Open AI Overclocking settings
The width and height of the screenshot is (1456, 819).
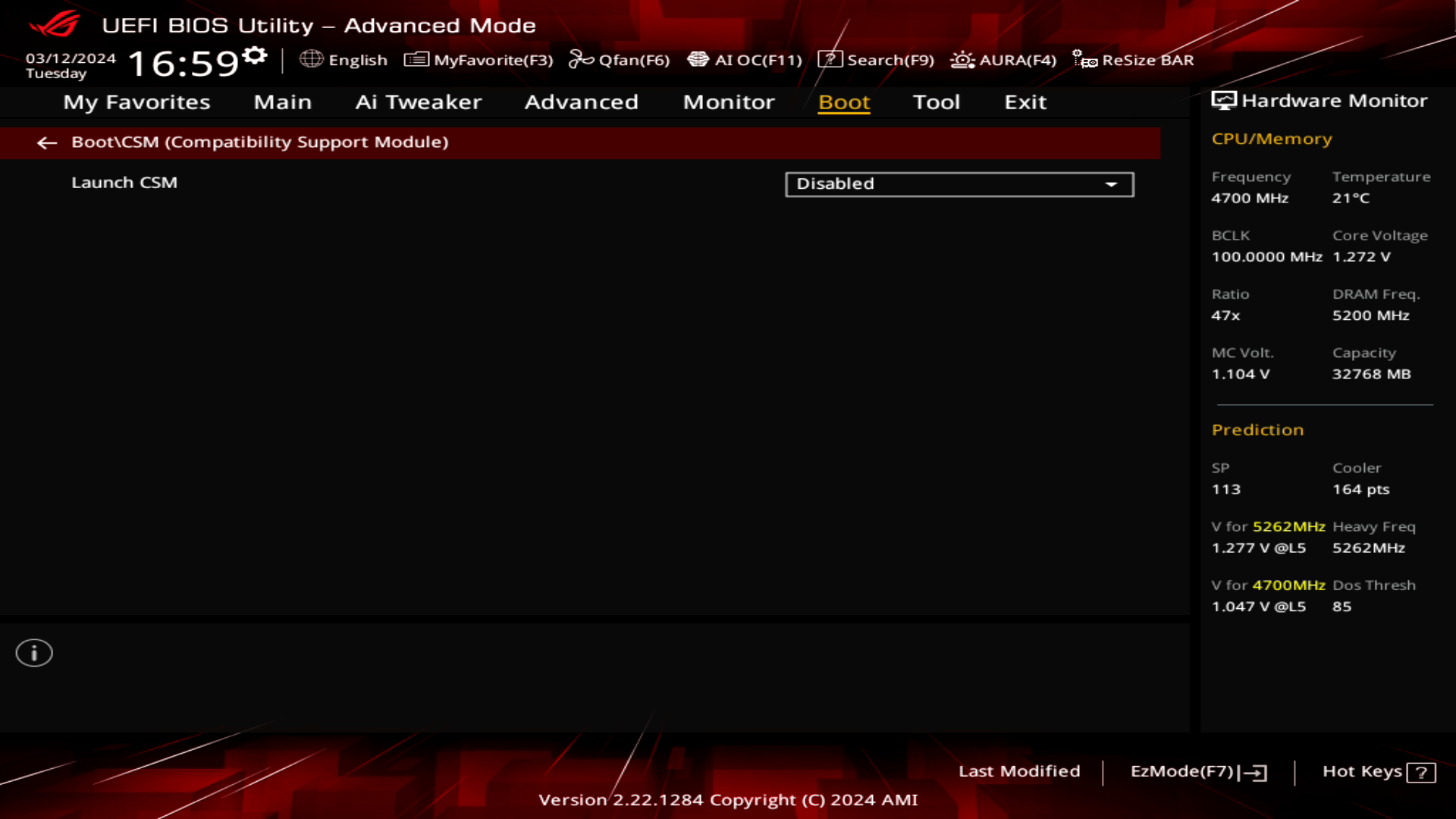(745, 60)
